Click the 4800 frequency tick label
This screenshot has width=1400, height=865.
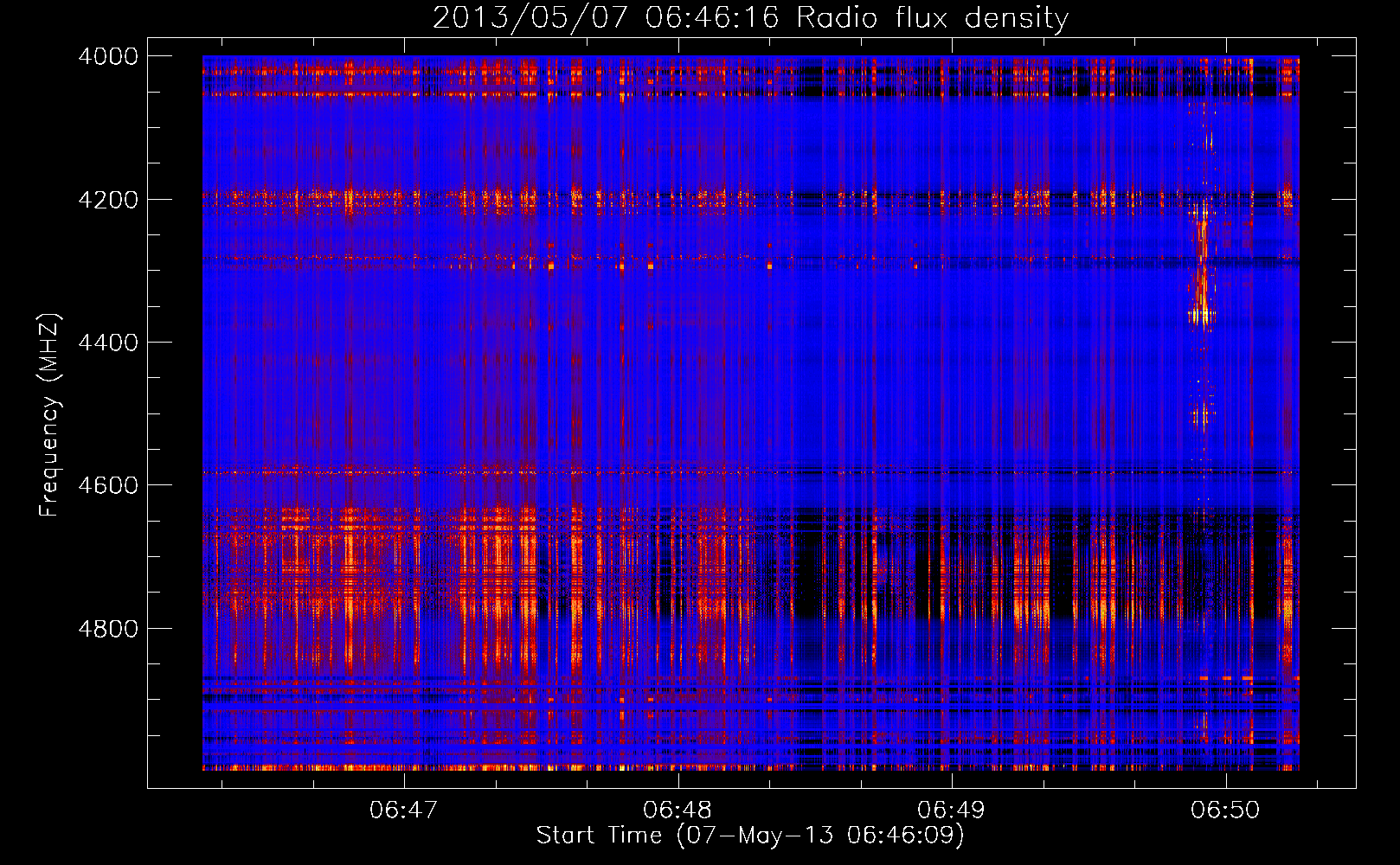coord(108,629)
